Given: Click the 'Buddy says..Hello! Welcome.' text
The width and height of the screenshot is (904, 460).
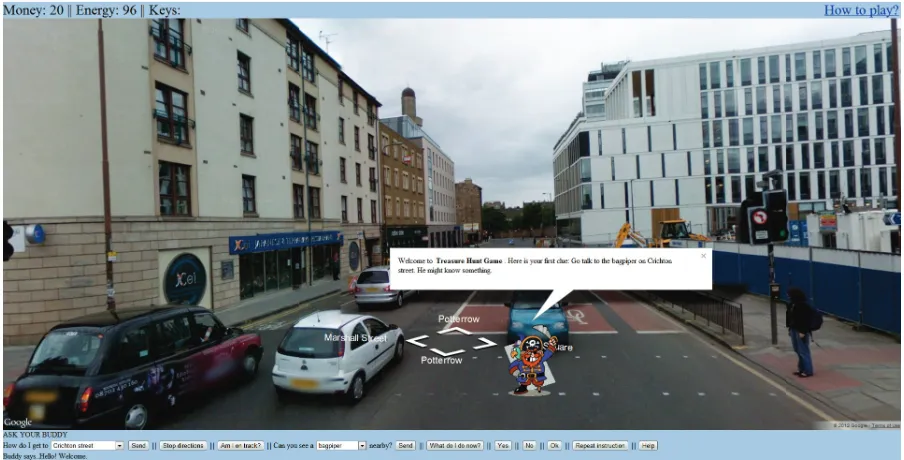Looking at the screenshot, I should click(46, 456).
